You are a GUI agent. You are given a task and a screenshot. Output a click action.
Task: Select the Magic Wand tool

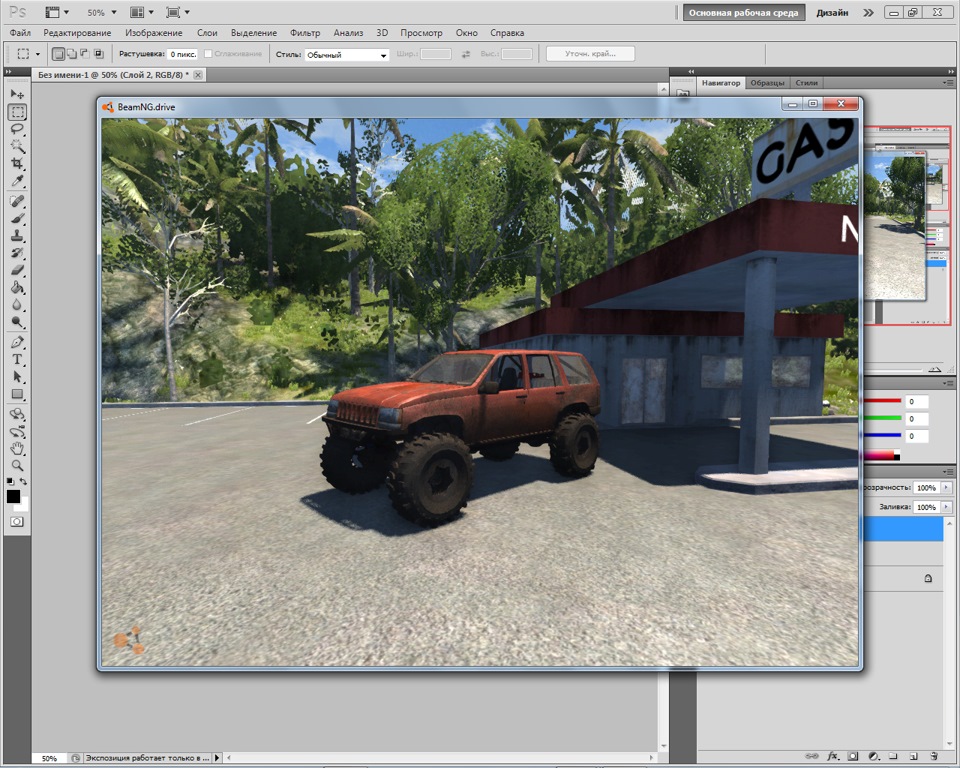click(17, 146)
